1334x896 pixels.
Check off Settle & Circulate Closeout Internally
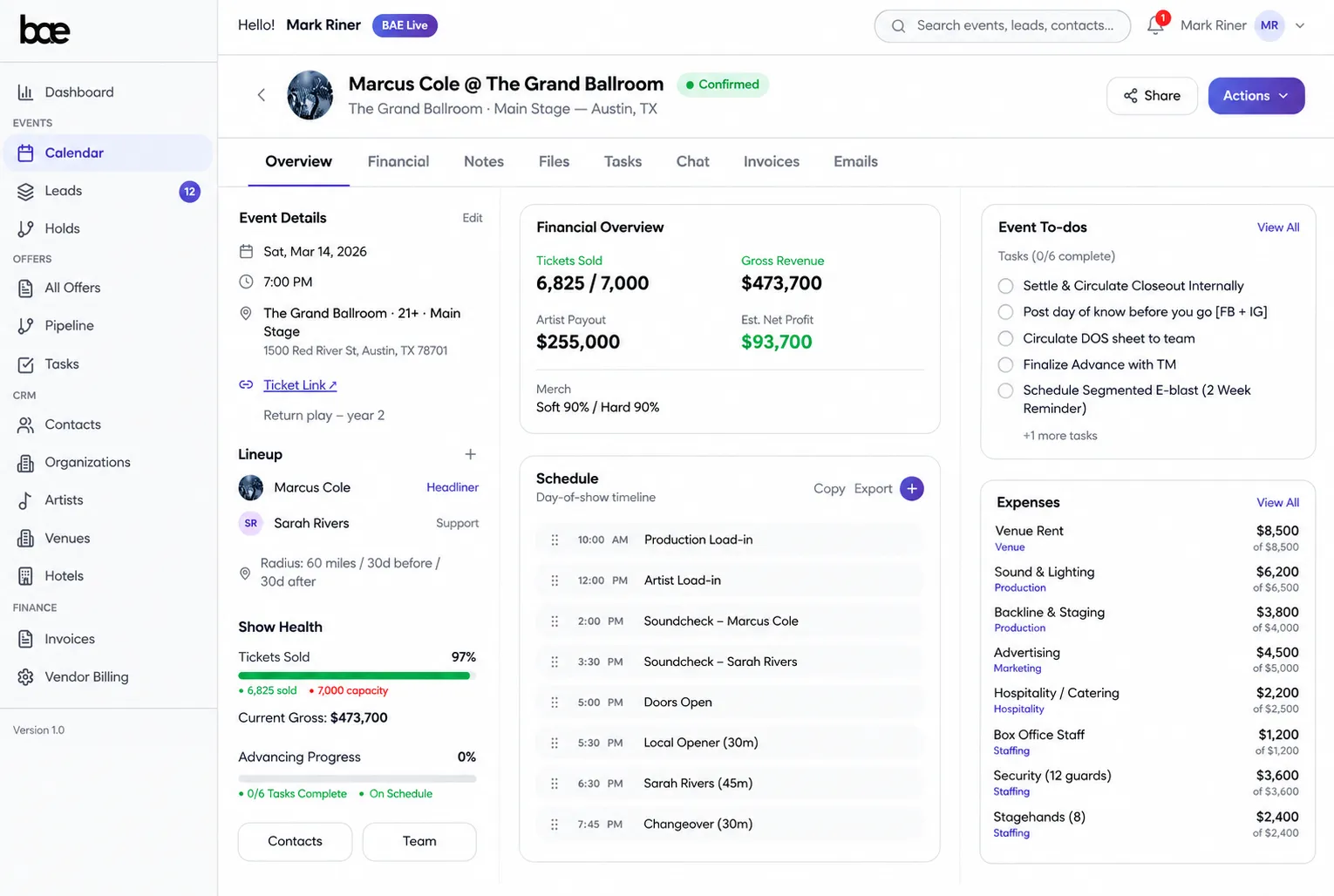coord(1005,286)
